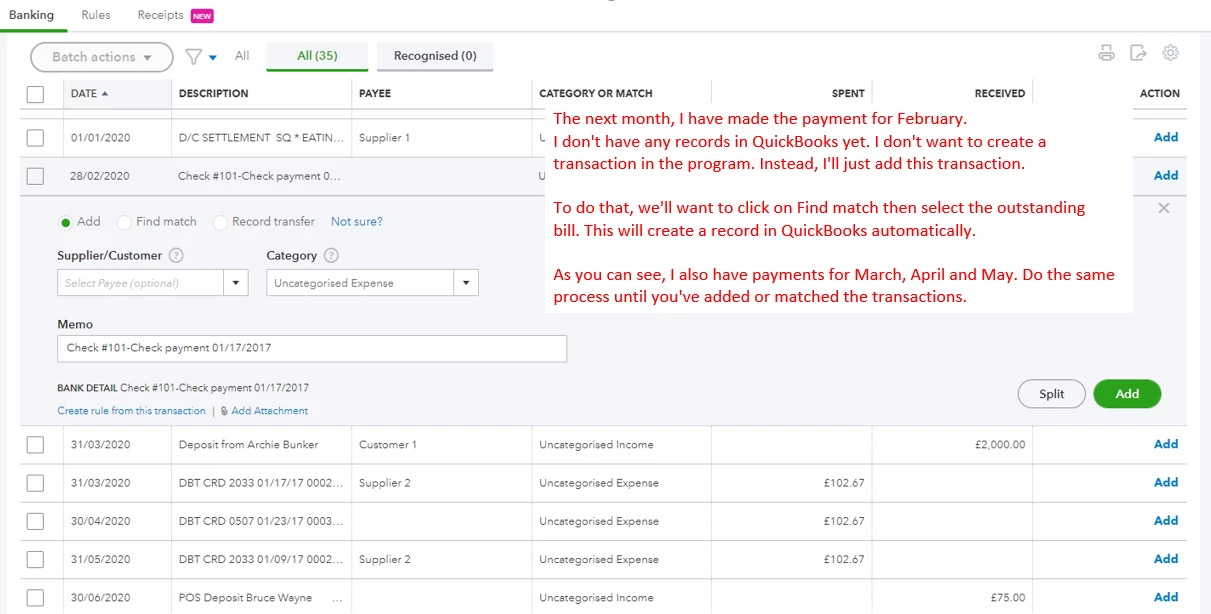1211x614 pixels.
Task: Sort by the DESCRIPTION column header
Action: (x=214, y=93)
